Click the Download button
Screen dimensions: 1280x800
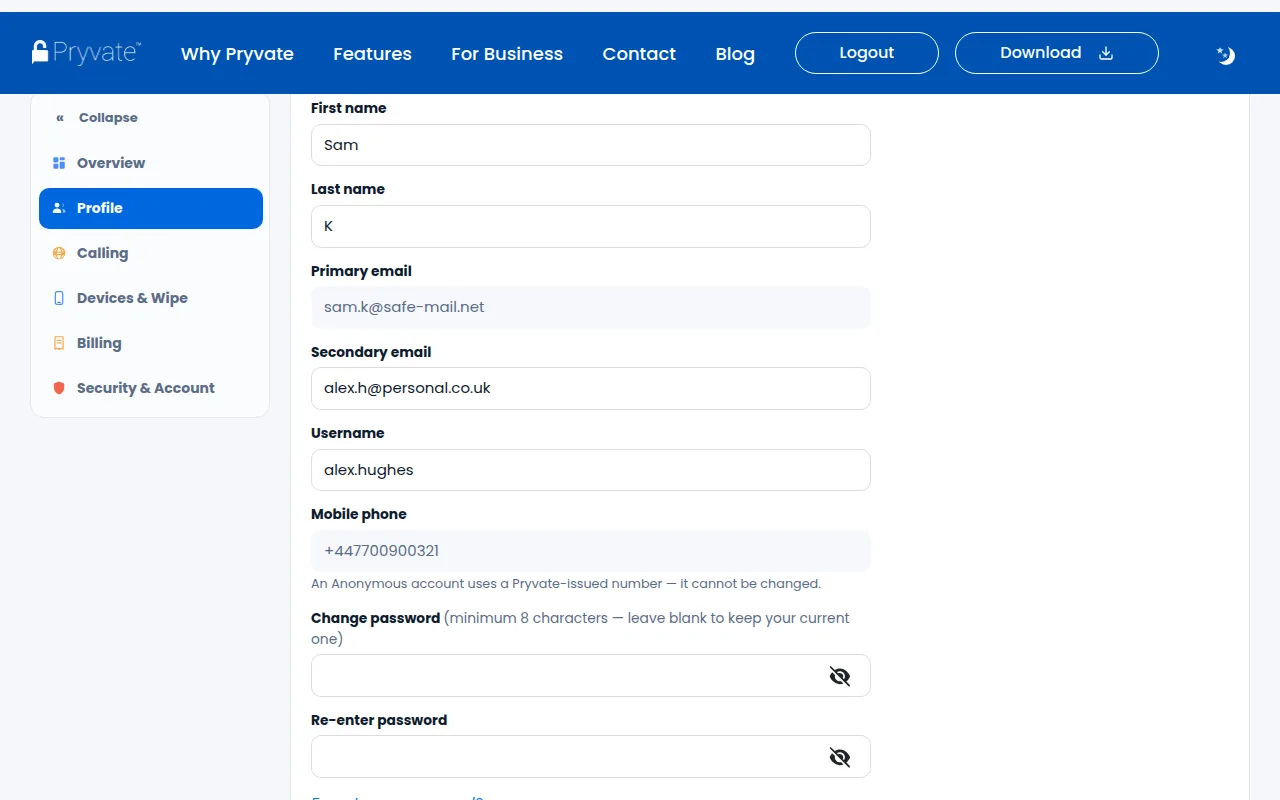pos(1057,53)
